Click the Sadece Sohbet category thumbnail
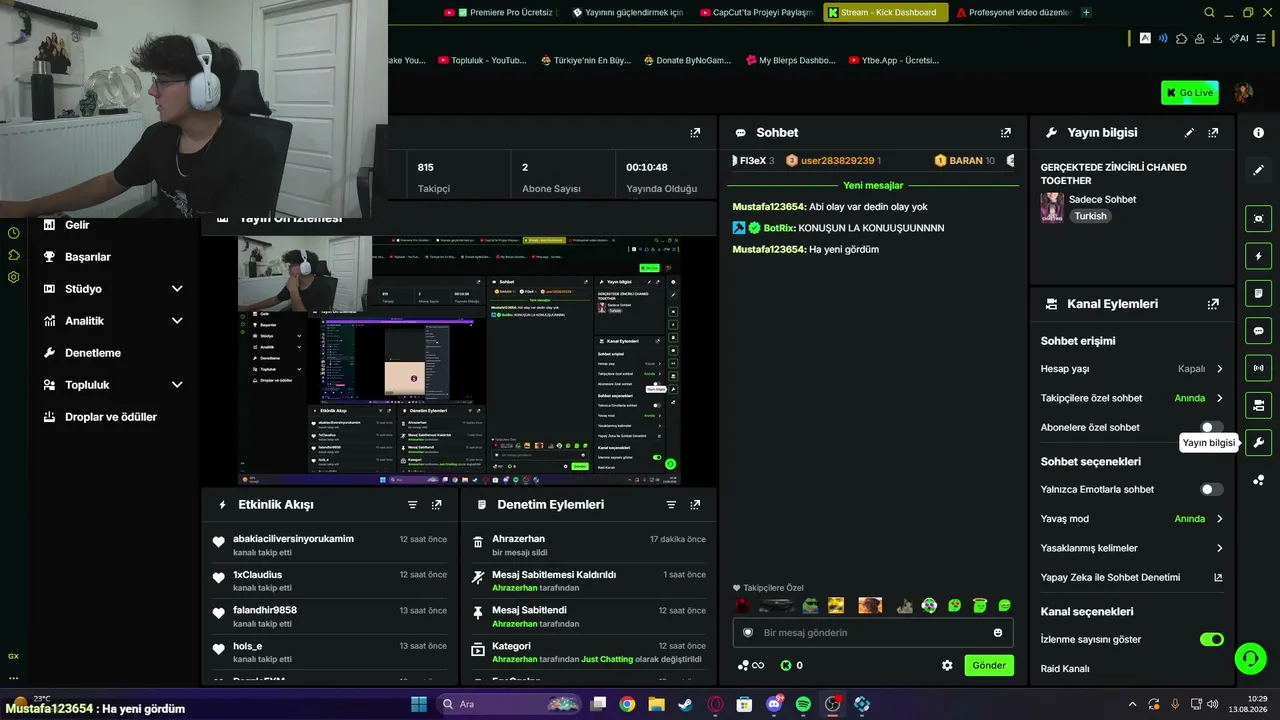Viewport: 1280px width, 720px height. (x=1052, y=207)
